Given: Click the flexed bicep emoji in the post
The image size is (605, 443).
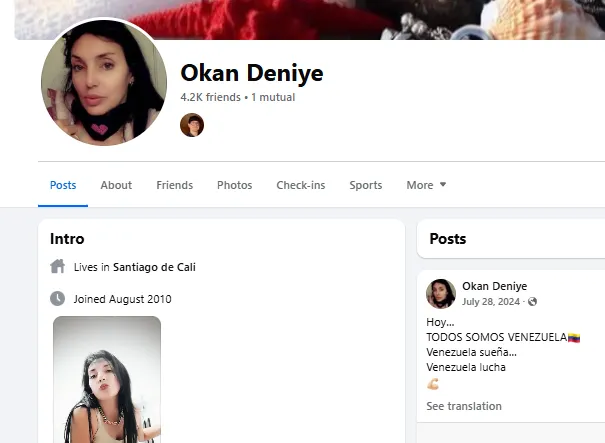Looking at the screenshot, I should pyautogui.click(x=433, y=384).
